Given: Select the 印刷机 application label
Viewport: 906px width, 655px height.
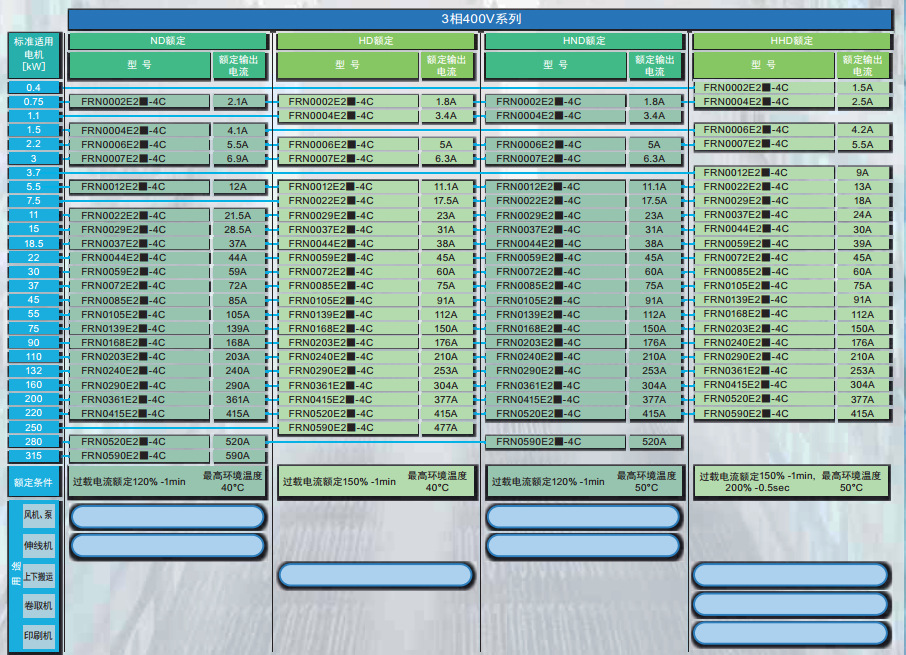Looking at the screenshot, I should tap(39, 635).
